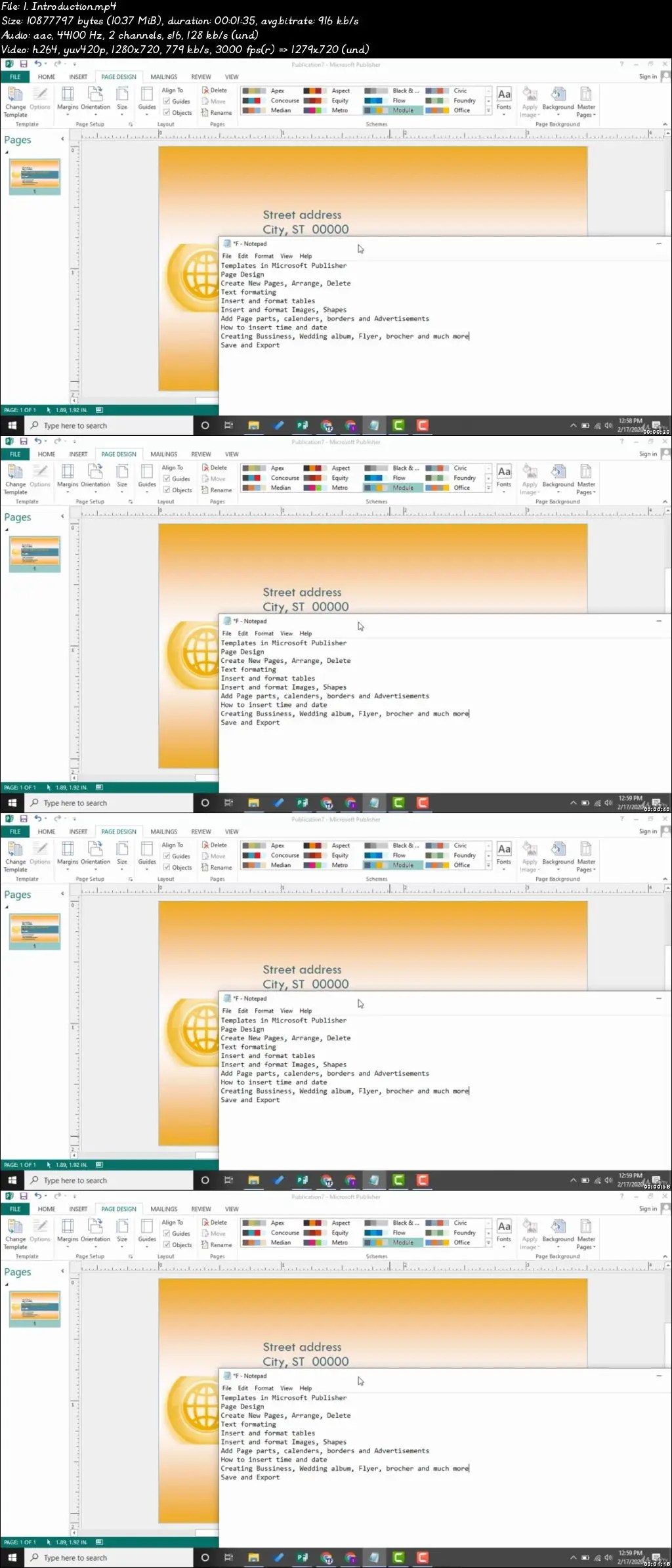Switch to MAILINGS tab in 00:00:58 frame
The image size is (672, 1568).
[x=164, y=832]
